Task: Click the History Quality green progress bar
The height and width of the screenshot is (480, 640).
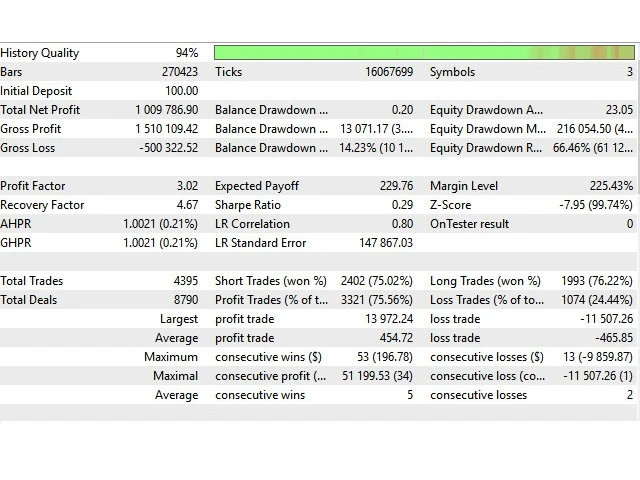Action: pyautogui.click(x=424, y=53)
